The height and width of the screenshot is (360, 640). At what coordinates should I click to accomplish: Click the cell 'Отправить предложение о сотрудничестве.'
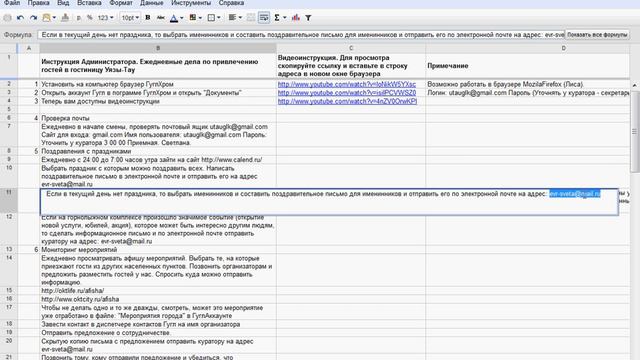[x=158, y=333]
